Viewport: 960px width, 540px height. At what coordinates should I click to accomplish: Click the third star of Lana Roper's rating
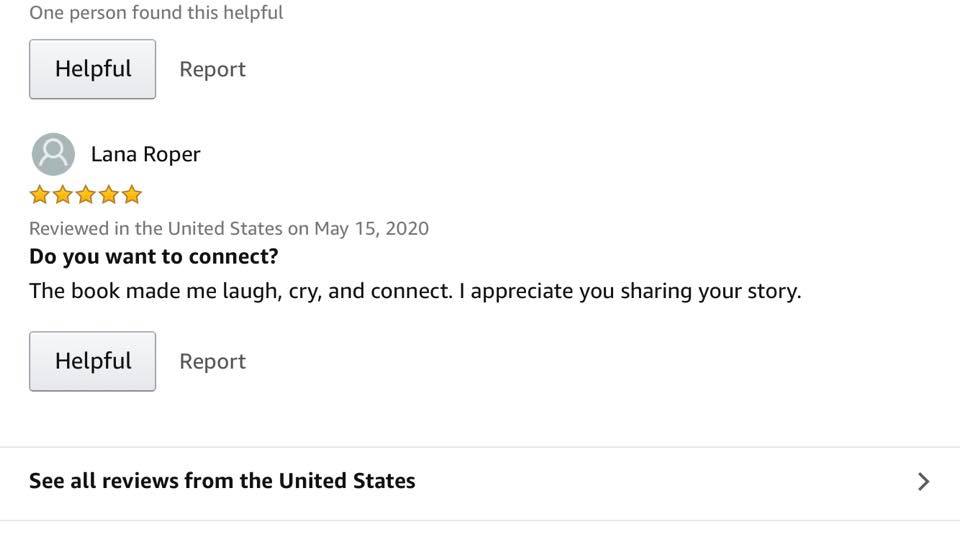pyautogui.click(x=86, y=194)
